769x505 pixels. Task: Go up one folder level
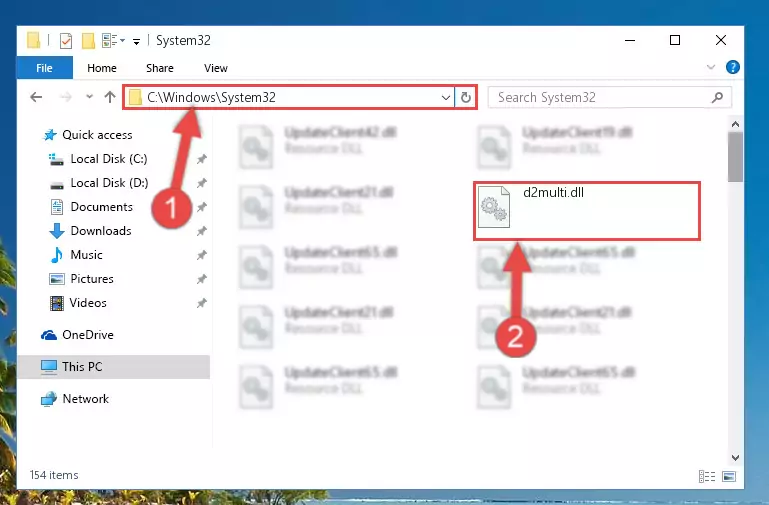110,97
